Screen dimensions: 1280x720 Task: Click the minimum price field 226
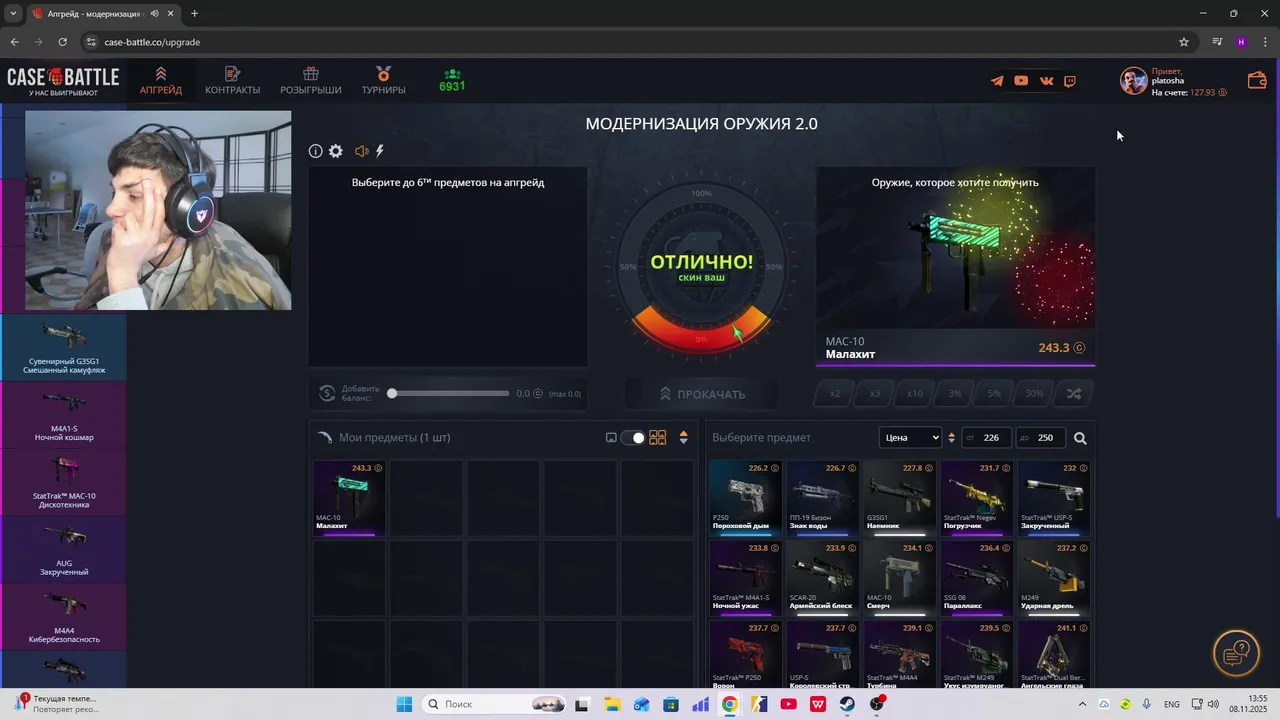pyautogui.click(x=986, y=438)
